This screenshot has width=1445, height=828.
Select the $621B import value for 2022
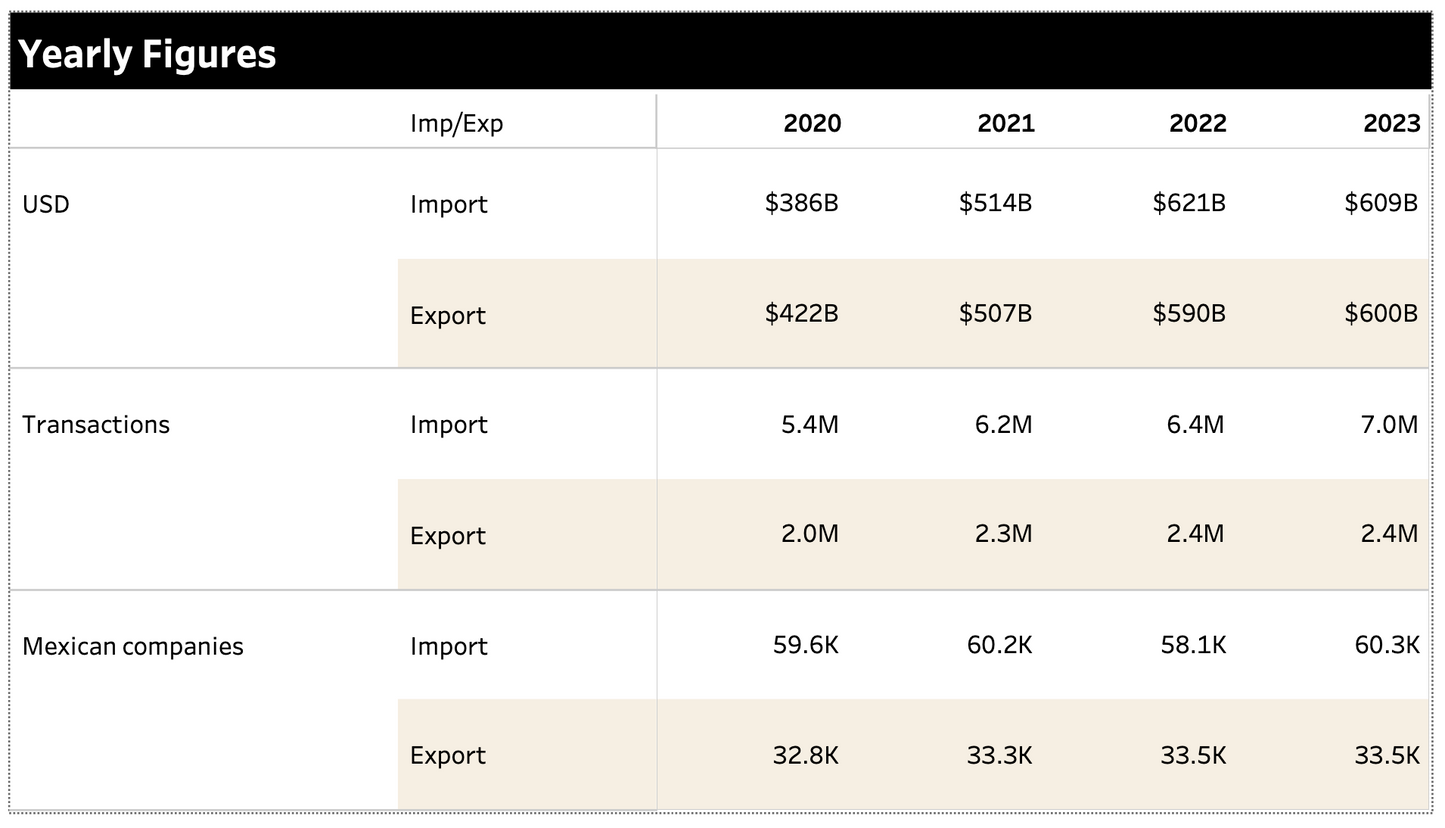click(1188, 203)
